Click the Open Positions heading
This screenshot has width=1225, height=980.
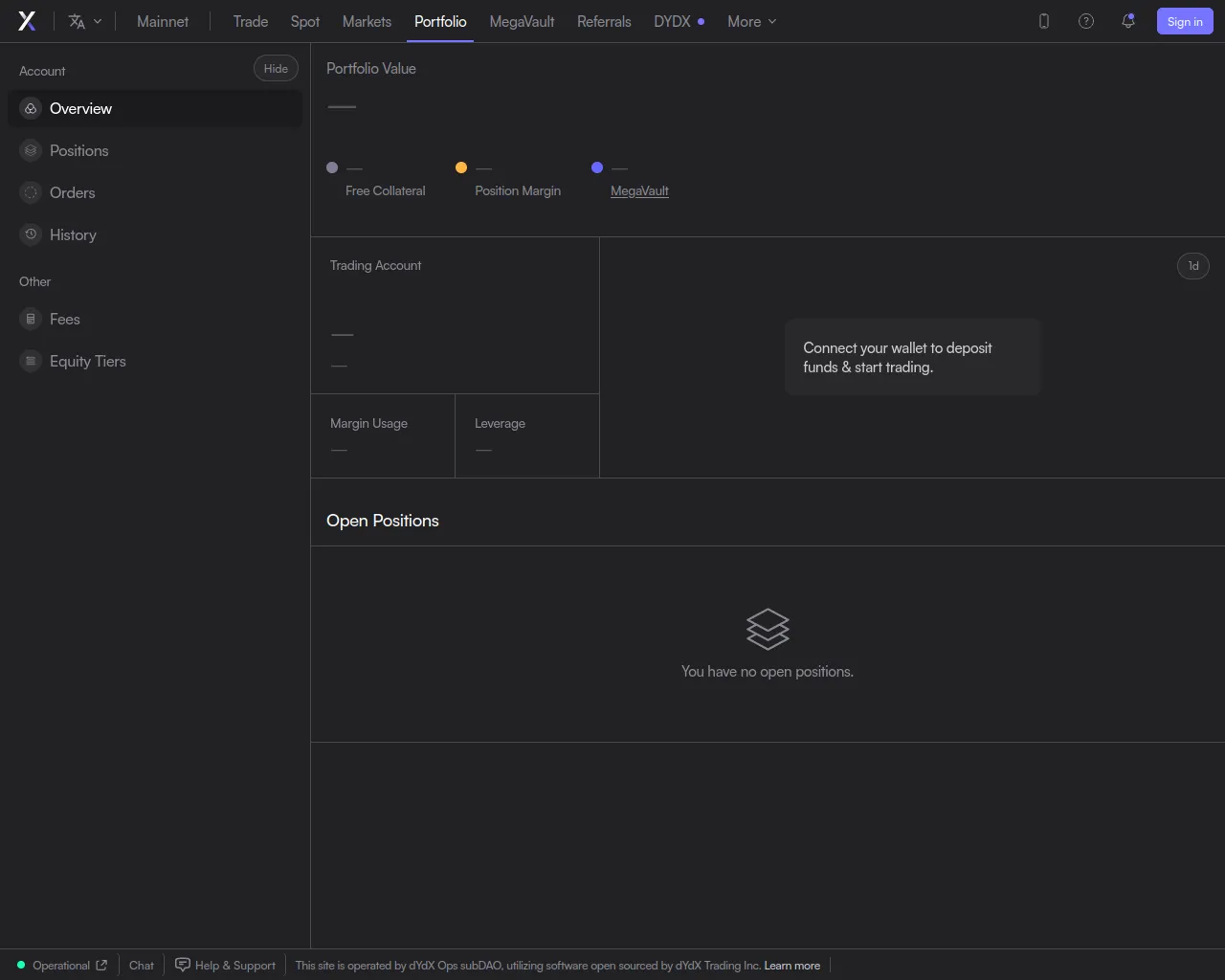click(x=383, y=521)
